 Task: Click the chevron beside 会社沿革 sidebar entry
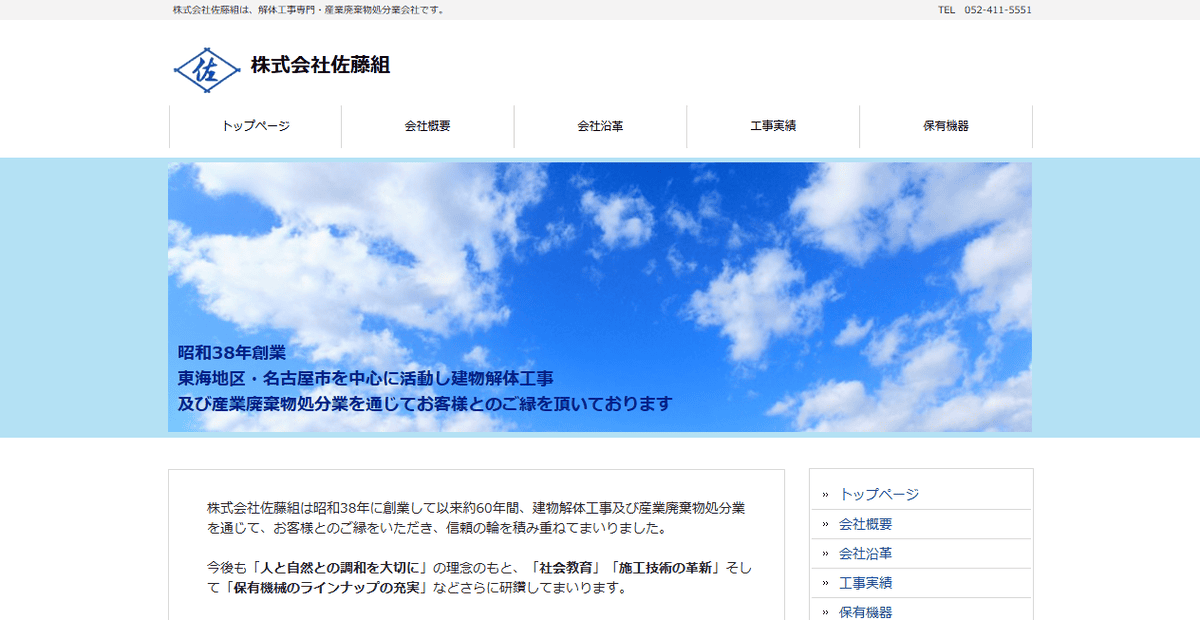point(823,553)
